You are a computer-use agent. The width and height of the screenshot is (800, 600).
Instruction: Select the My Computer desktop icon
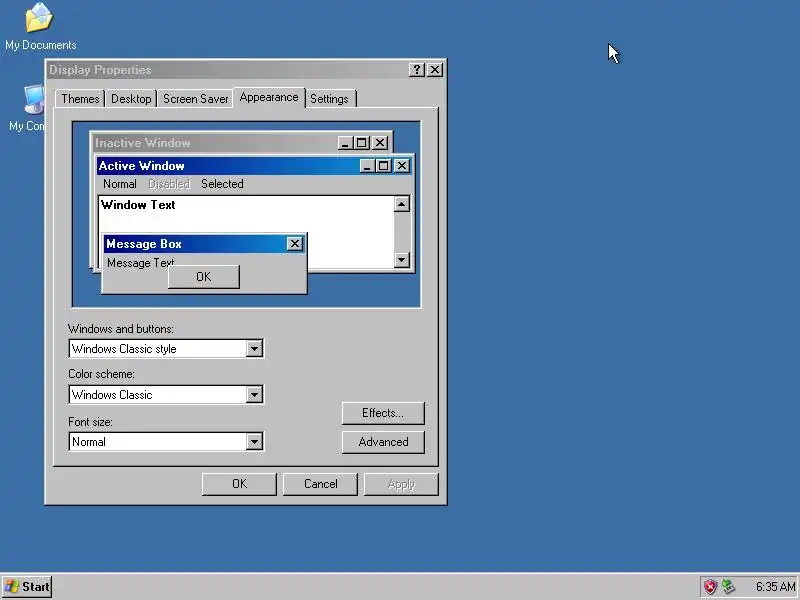click(x=28, y=108)
